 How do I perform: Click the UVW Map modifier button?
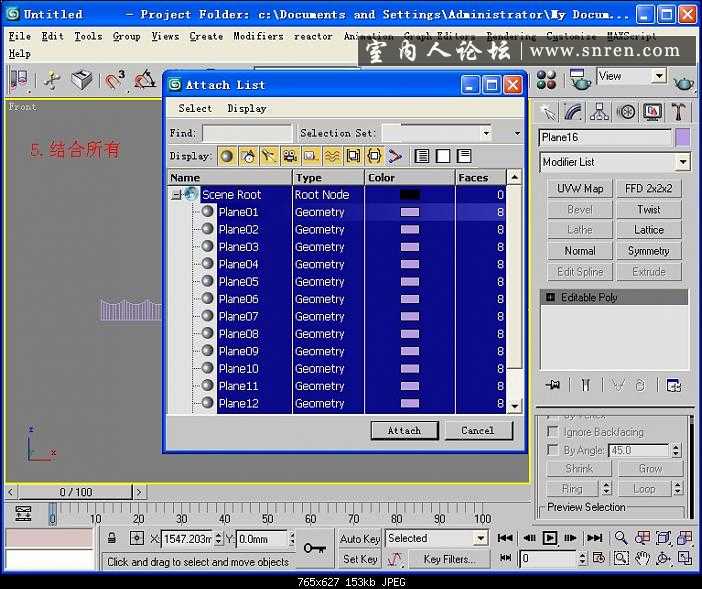coord(580,188)
